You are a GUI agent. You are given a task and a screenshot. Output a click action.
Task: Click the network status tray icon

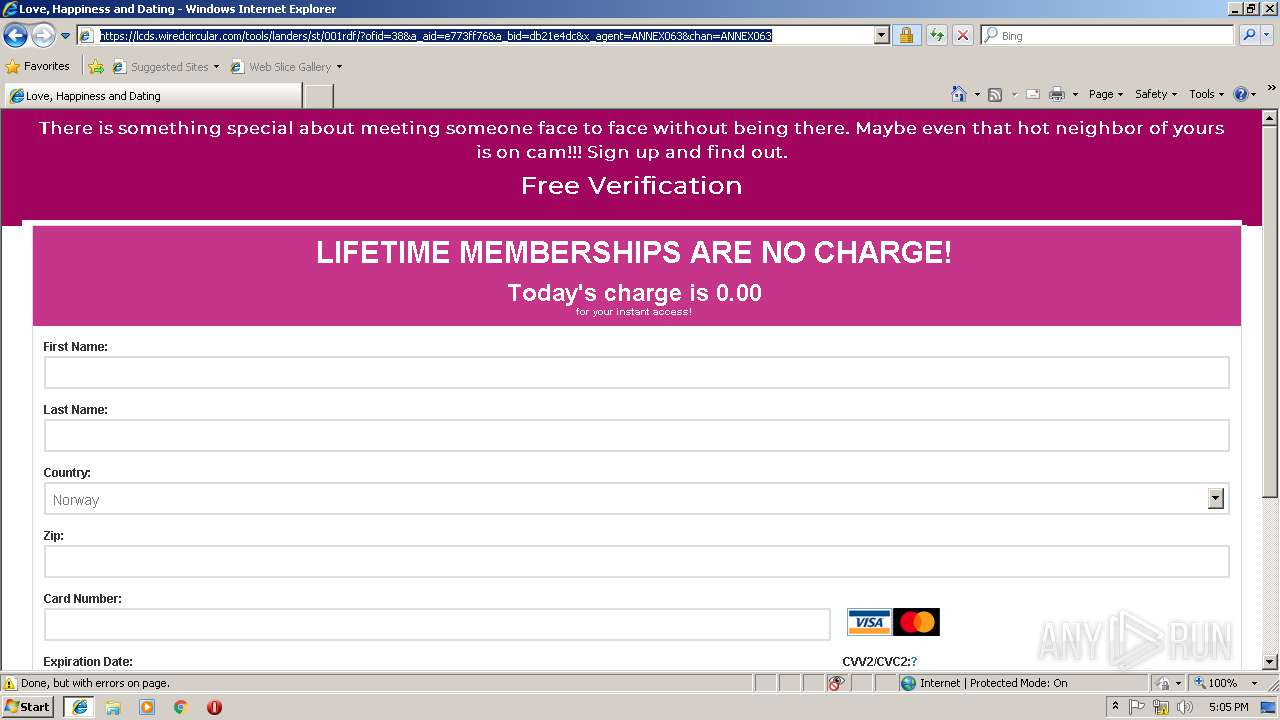pyautogui.click(x=1161, y=707)
